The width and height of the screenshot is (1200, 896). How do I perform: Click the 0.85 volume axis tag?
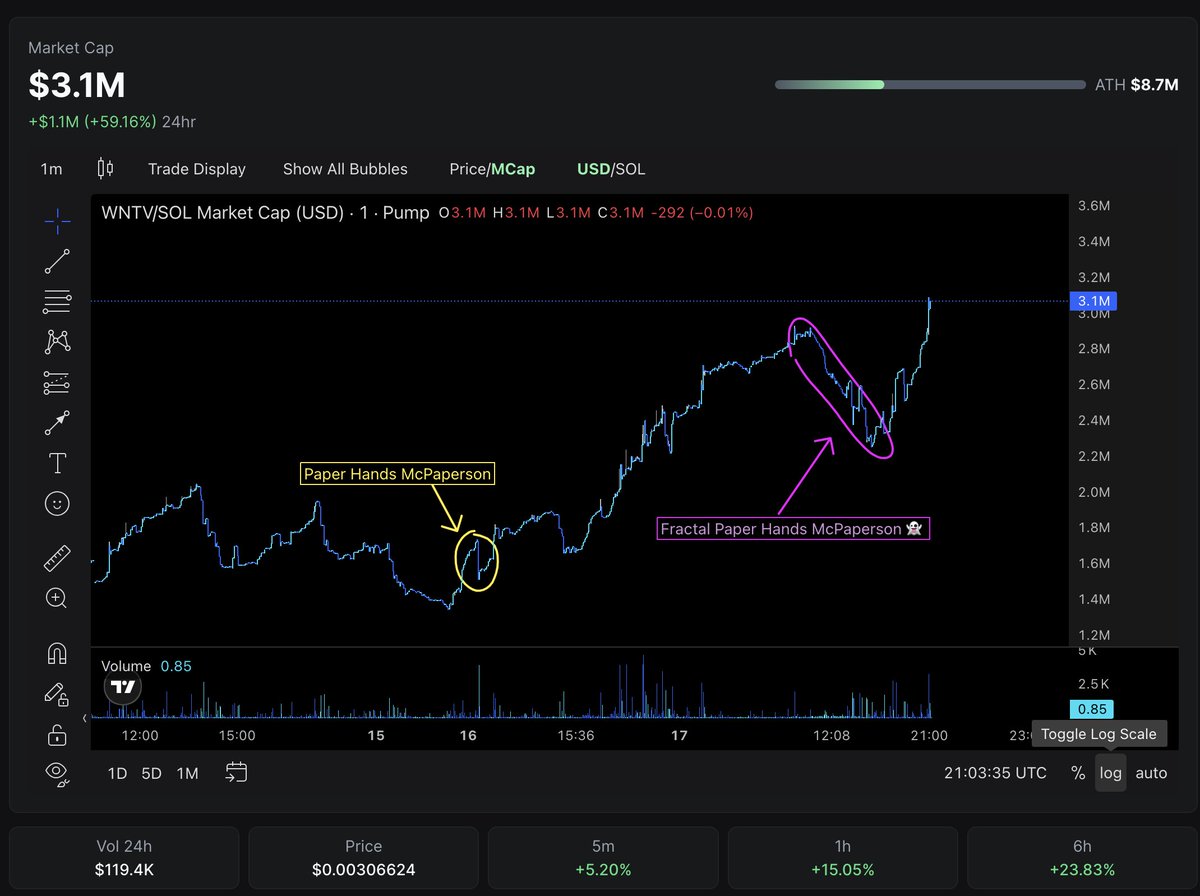click(1092, 709)
